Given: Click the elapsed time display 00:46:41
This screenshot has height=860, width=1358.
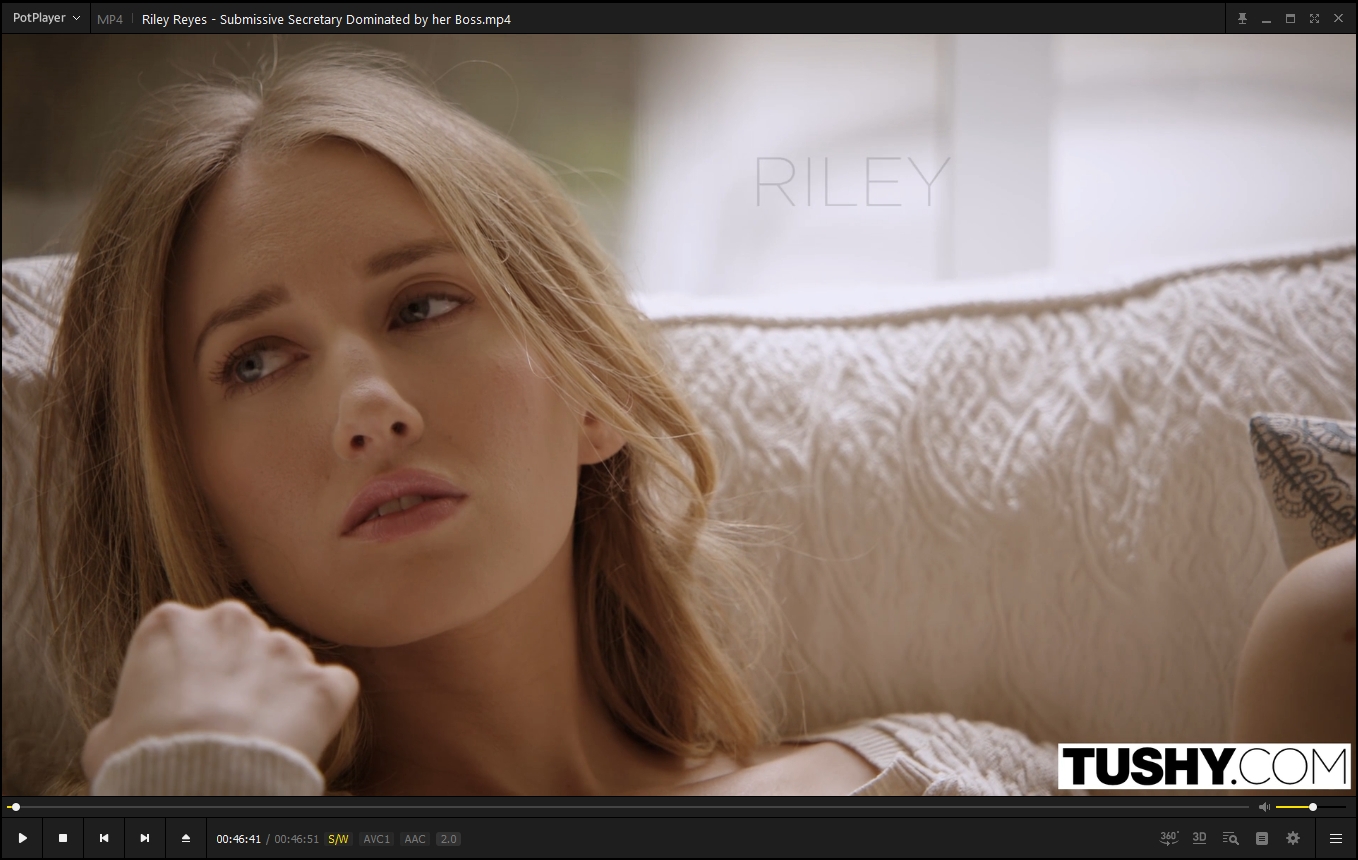Looking at the screenshot, I should click(x=238, y=839).
